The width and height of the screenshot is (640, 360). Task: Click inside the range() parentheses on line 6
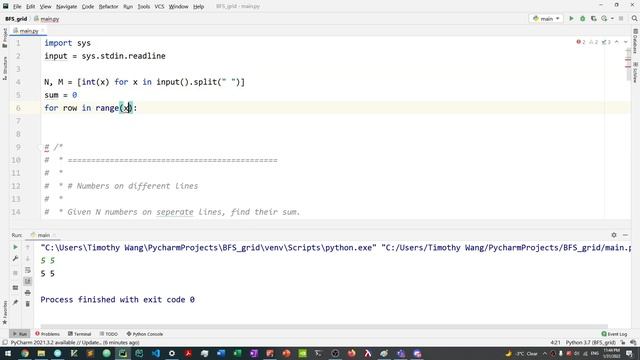pos(127,108)
